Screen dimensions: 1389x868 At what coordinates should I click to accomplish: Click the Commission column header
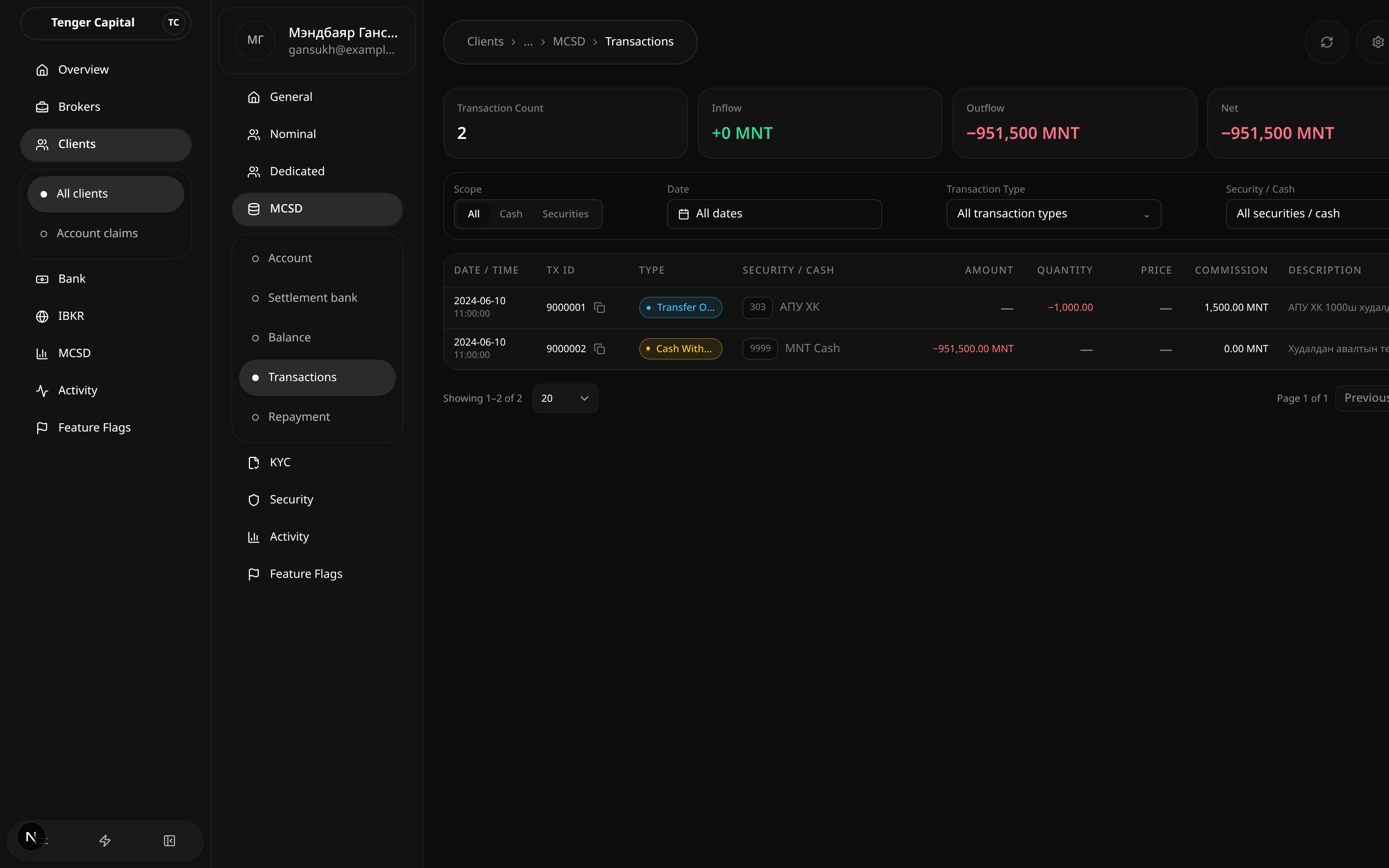tap(1231, 270)
